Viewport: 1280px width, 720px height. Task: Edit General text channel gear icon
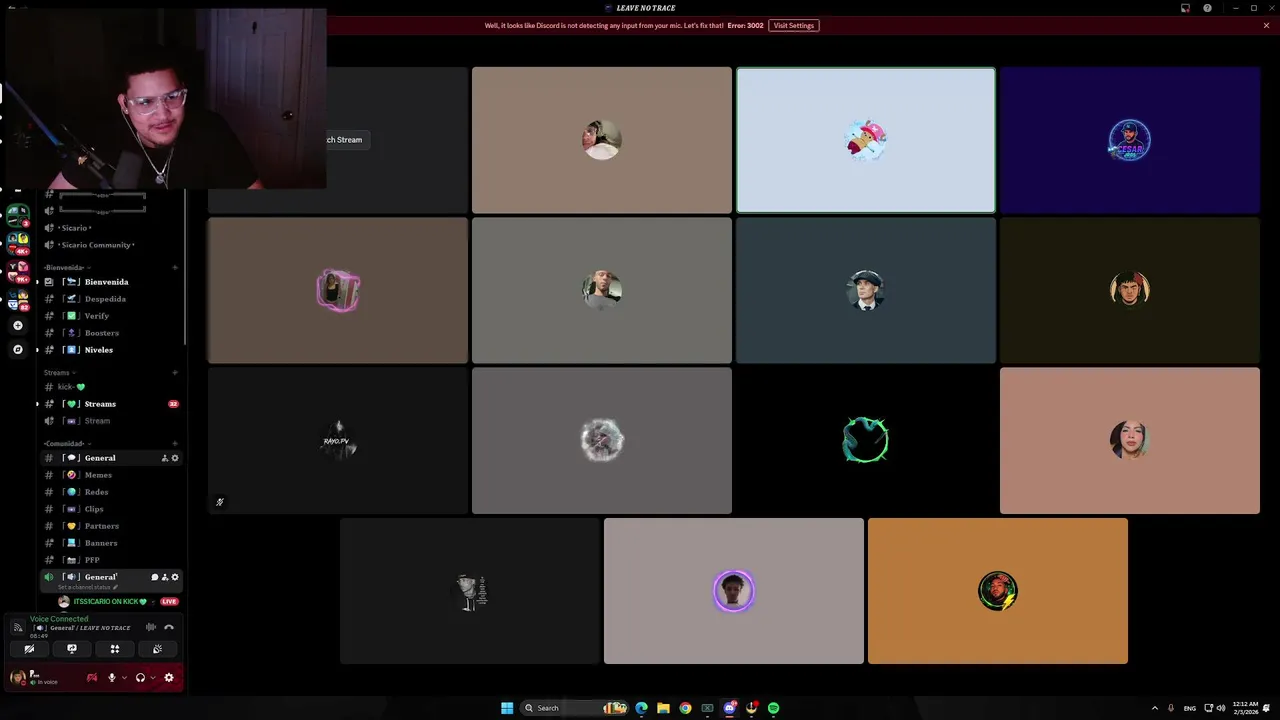[x=175, y=458]
